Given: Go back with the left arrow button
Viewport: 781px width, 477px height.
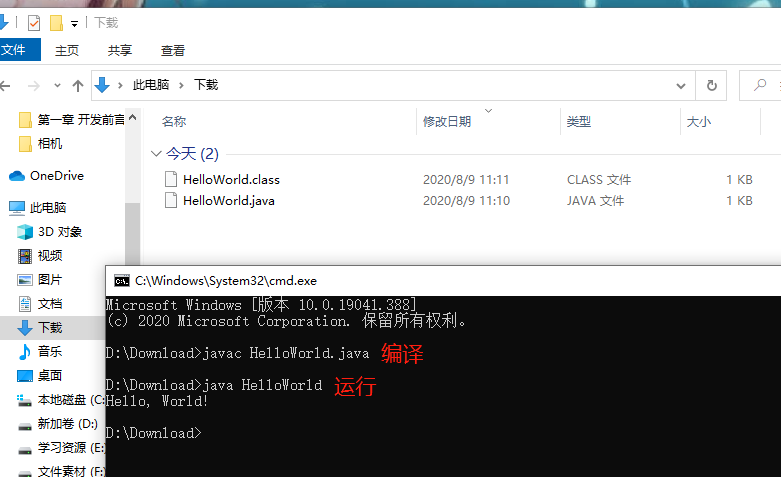Looking at the screenshot, I should tap(5, 86).
